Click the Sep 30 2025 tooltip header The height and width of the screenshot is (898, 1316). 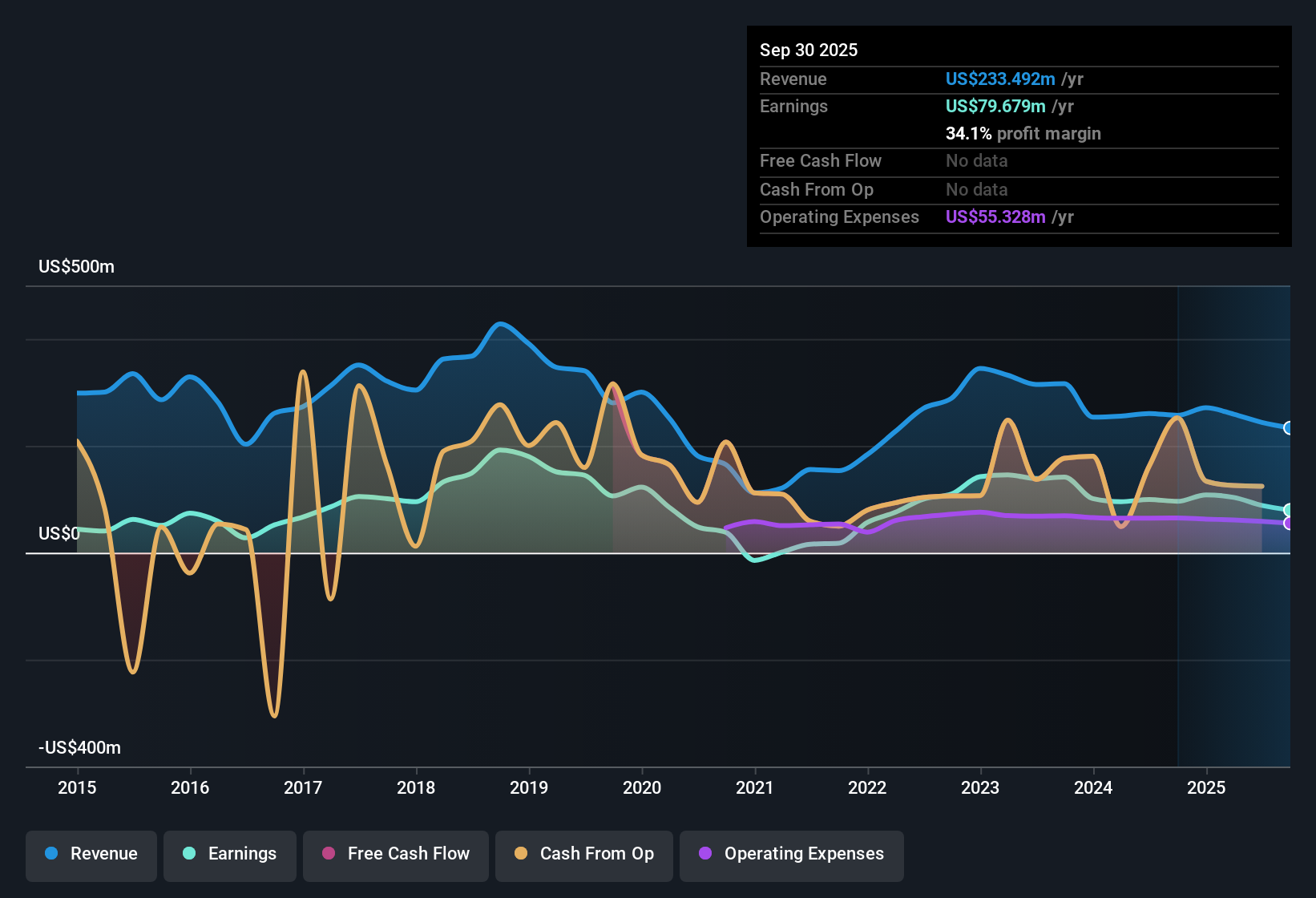[x=809, y=51]
